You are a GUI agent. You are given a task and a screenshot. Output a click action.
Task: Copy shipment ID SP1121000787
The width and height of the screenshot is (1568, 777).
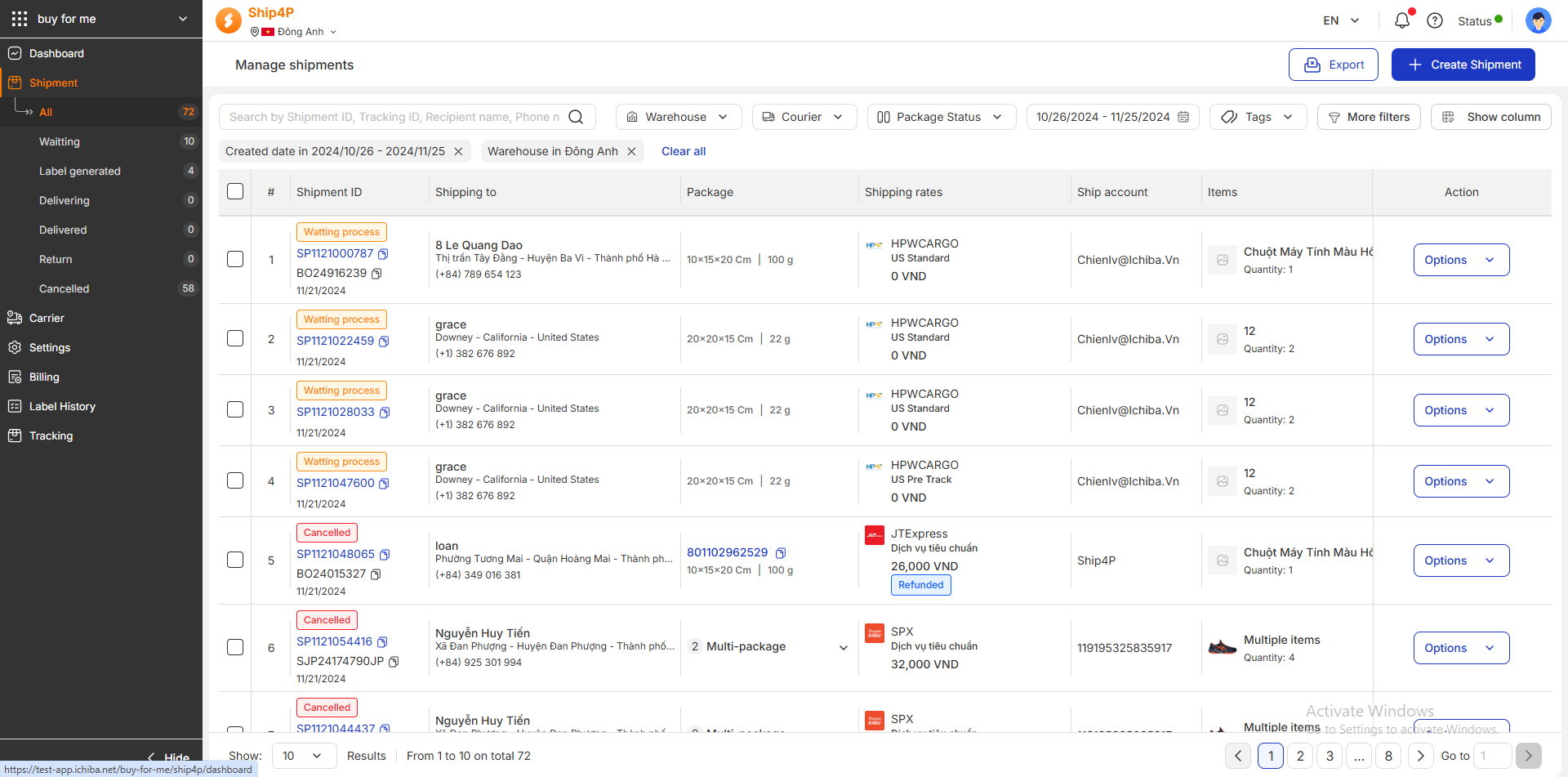383,254
